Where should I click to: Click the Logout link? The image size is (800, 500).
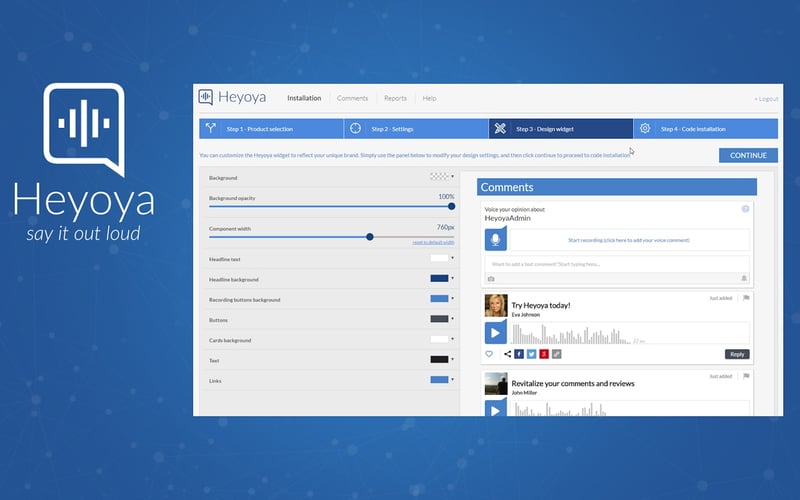click(x=766, y=99)
